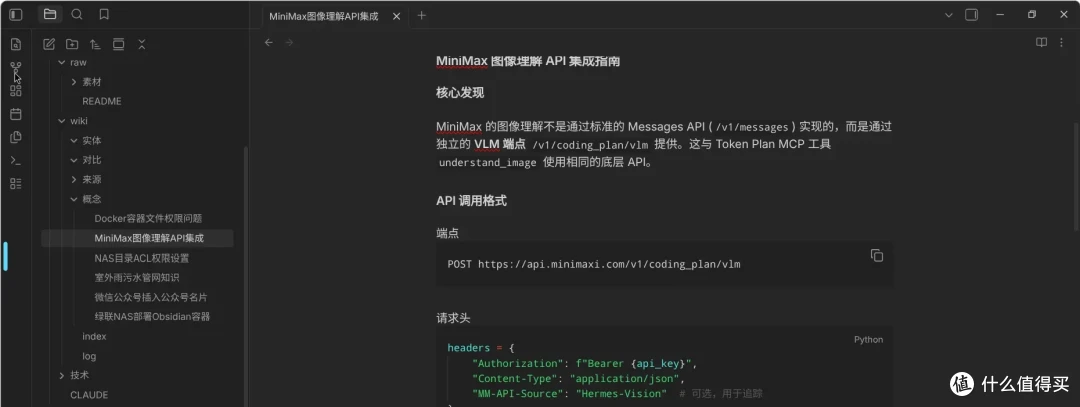Screen dimensions: 1080x407
Task: Expand the 来源 folder chevron
Action: [x=74, y=180]
